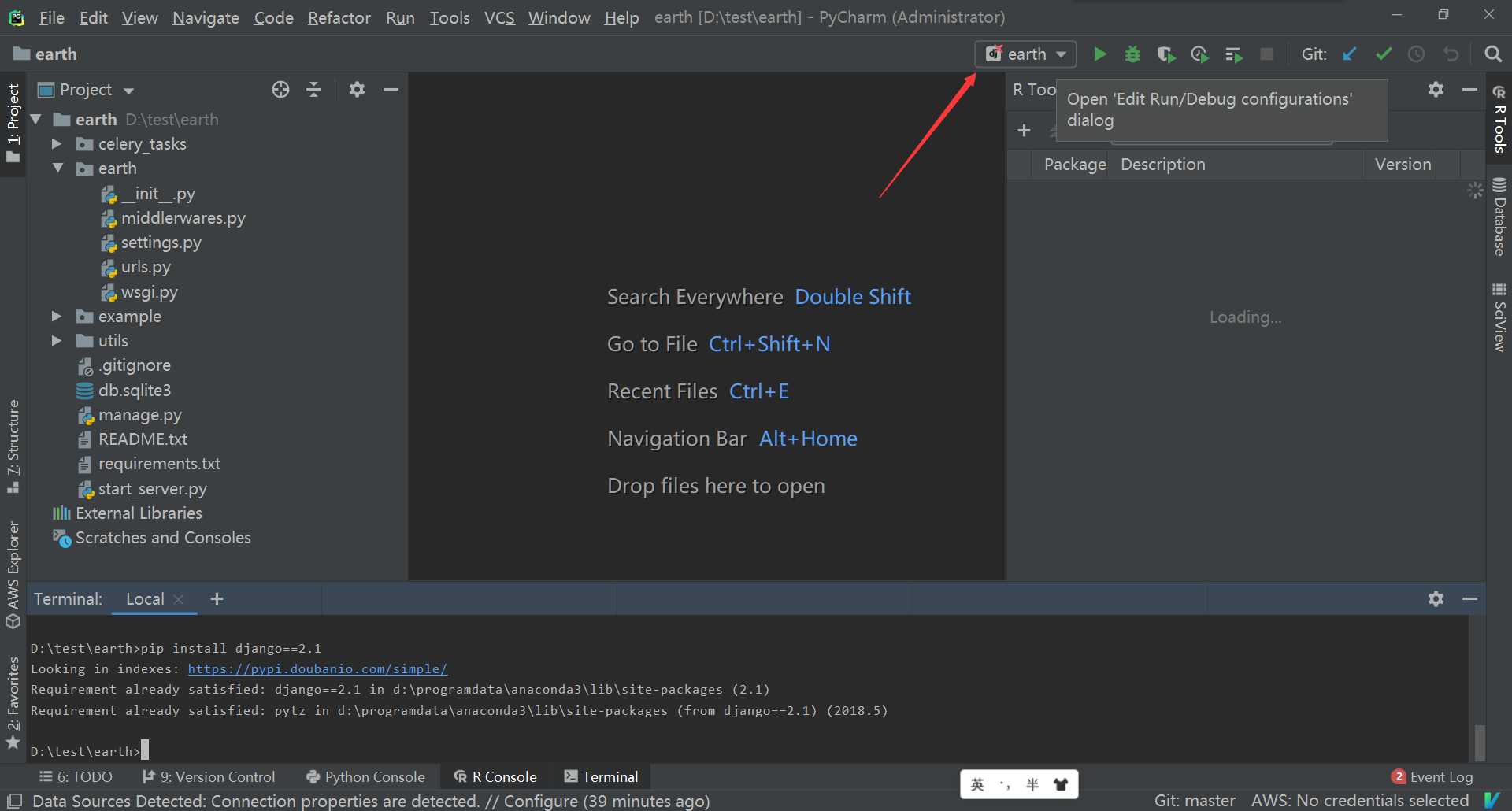Viewport: 1512px width, 811px height.
Task: Click the Version column header in R Tools
Action: (x=1403, y=165)
